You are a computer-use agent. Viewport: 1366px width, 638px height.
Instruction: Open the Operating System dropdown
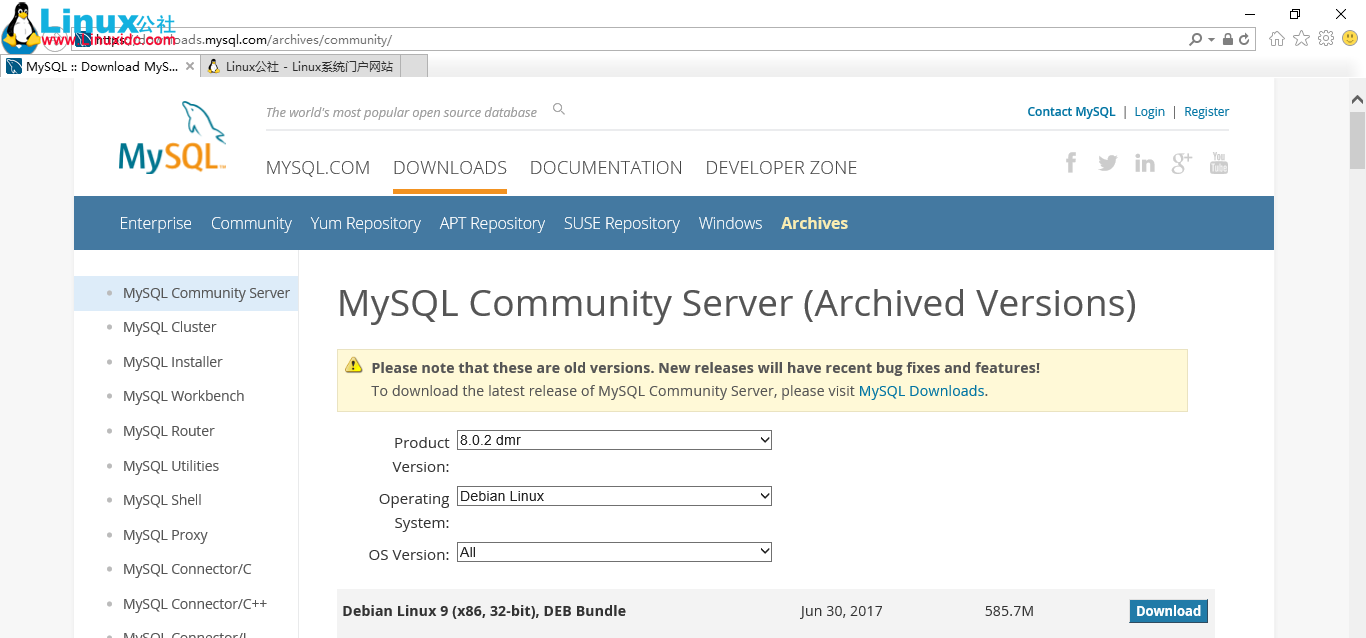point(613,496)
